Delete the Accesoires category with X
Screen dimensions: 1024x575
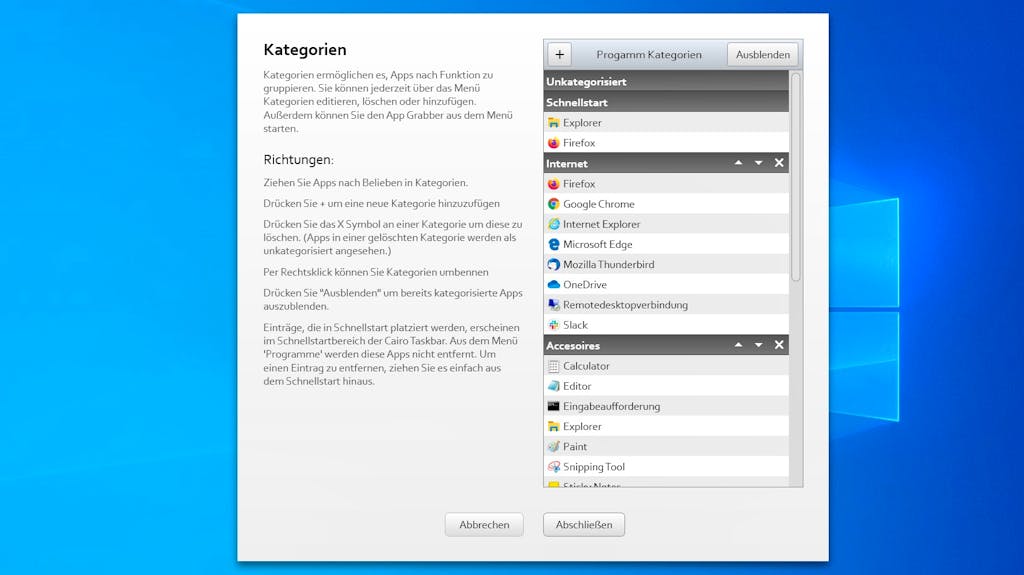tap(779, 345)
